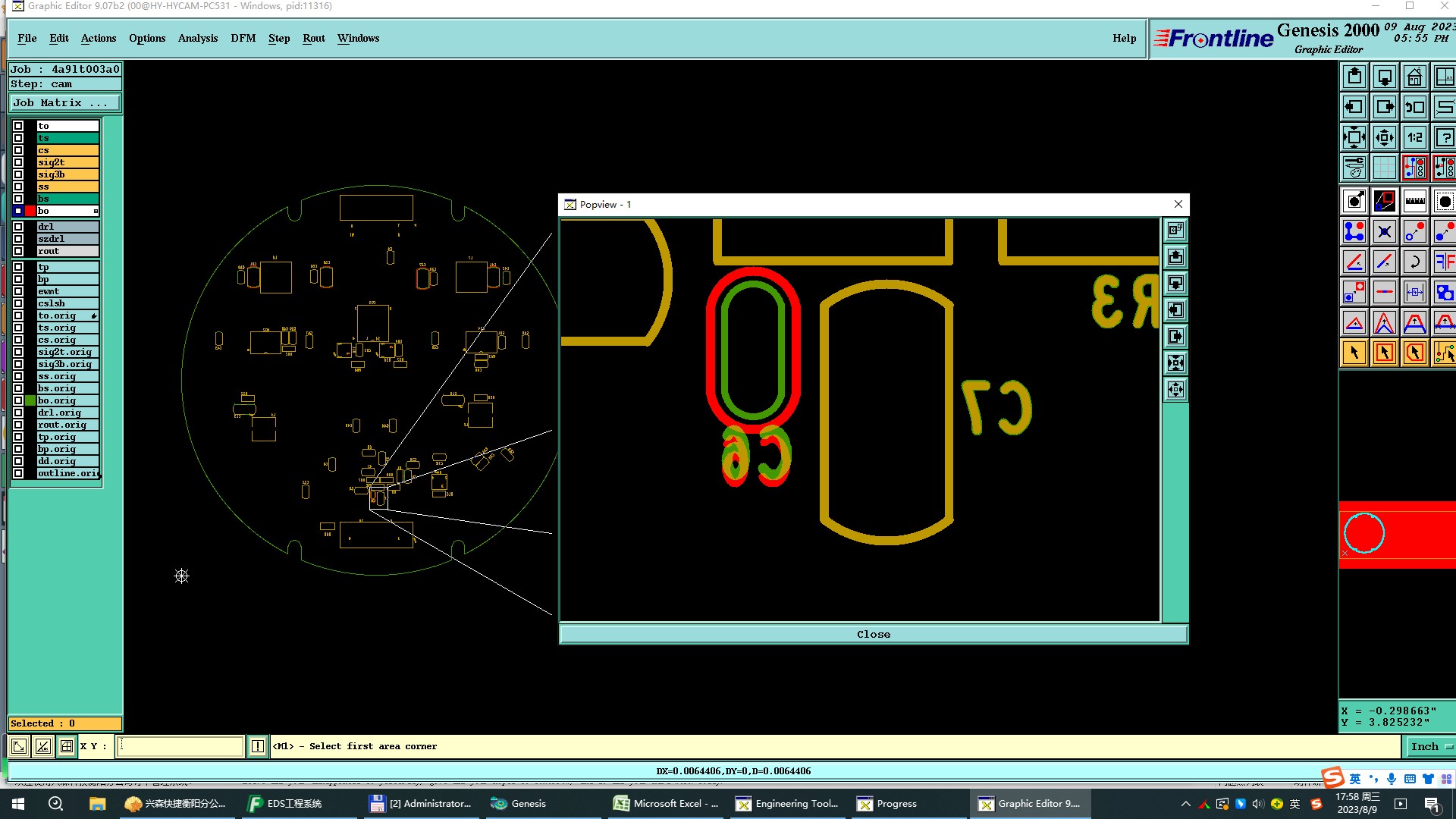Click the 1:2 zoom scale icon
The width and height of the screenshot is (1456, 819).
click(x=1414, y=137)
